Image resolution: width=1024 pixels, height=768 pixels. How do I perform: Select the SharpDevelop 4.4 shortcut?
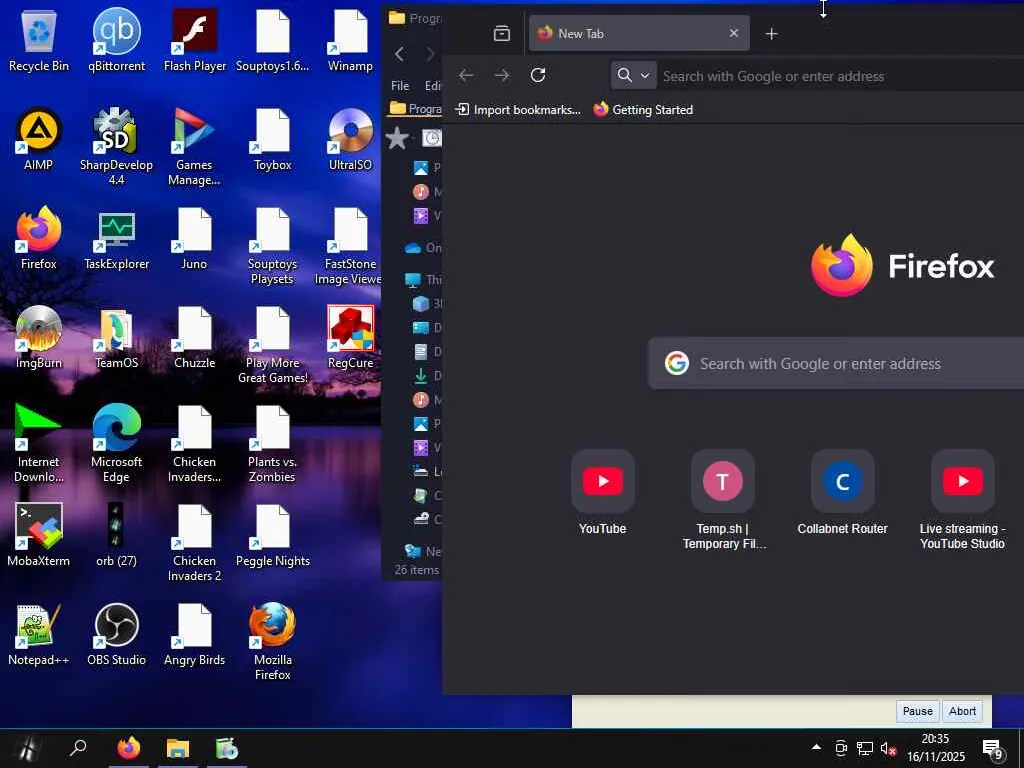[x=116, y=147]
